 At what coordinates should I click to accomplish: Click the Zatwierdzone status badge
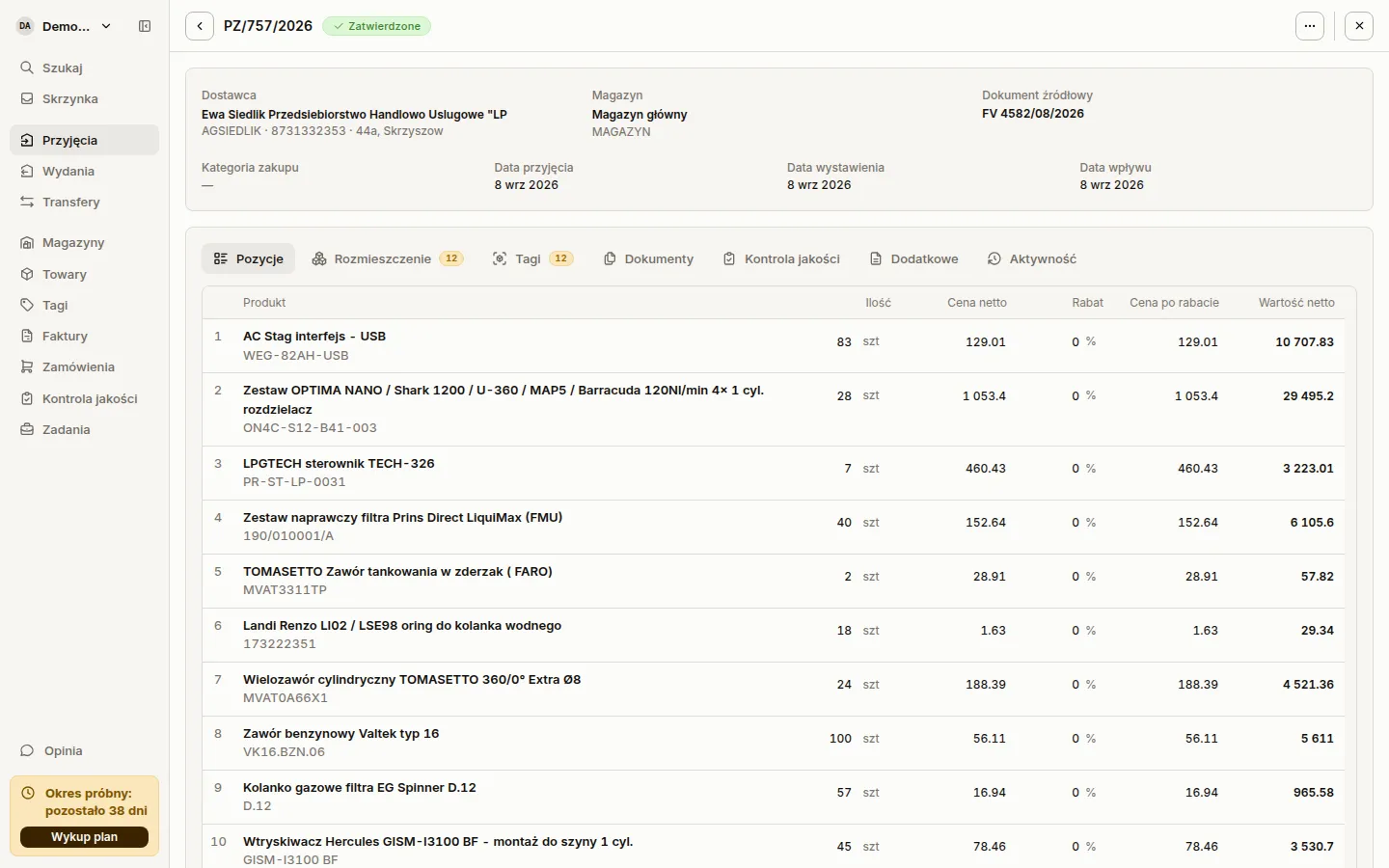[x=376, y=26]
